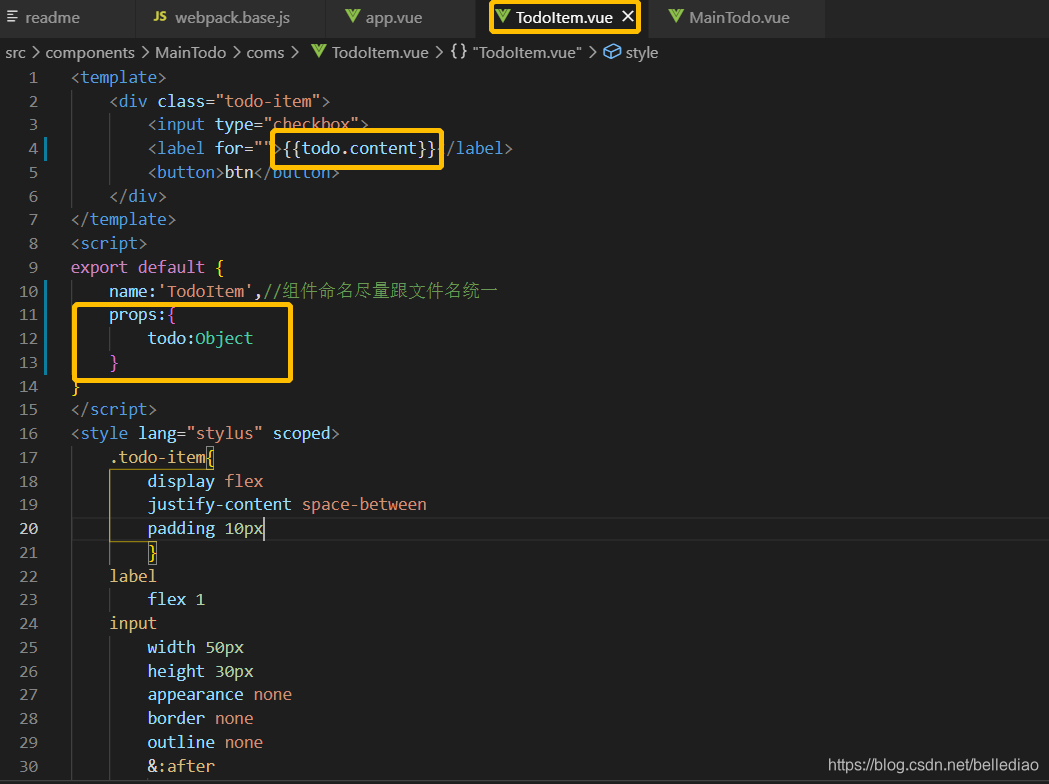1049x784 pixels.
Task: Click props:{ on line 11
Action: (x=142, y=315)
